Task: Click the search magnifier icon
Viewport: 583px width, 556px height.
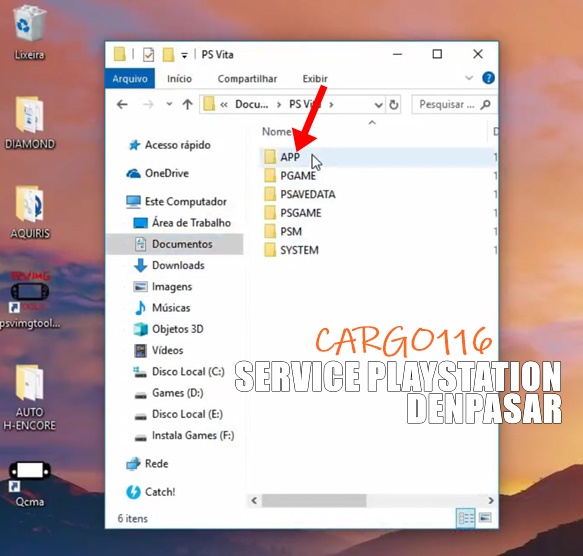Action: click(x=485, y=105)
